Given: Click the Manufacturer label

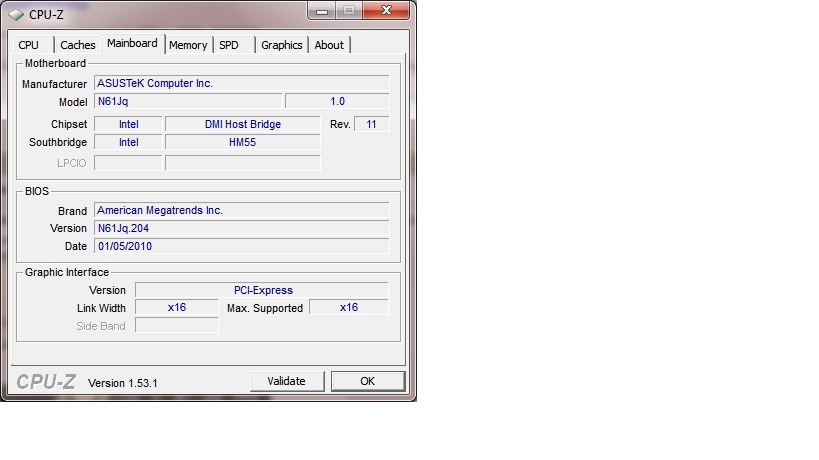Looking at the screenshot, I should point(54,84).
